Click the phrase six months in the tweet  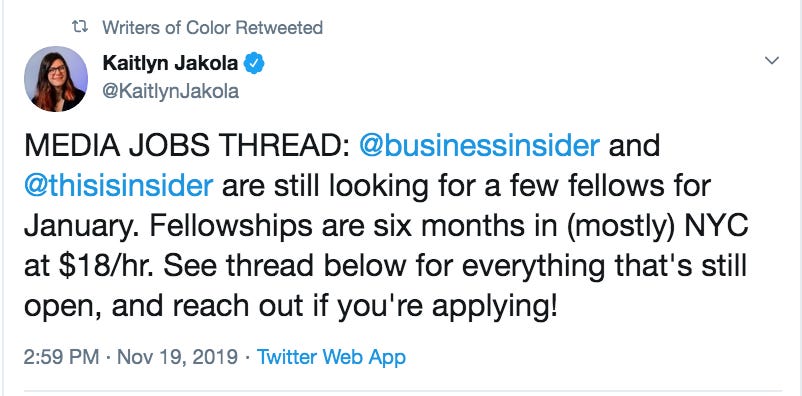[420, 226]
